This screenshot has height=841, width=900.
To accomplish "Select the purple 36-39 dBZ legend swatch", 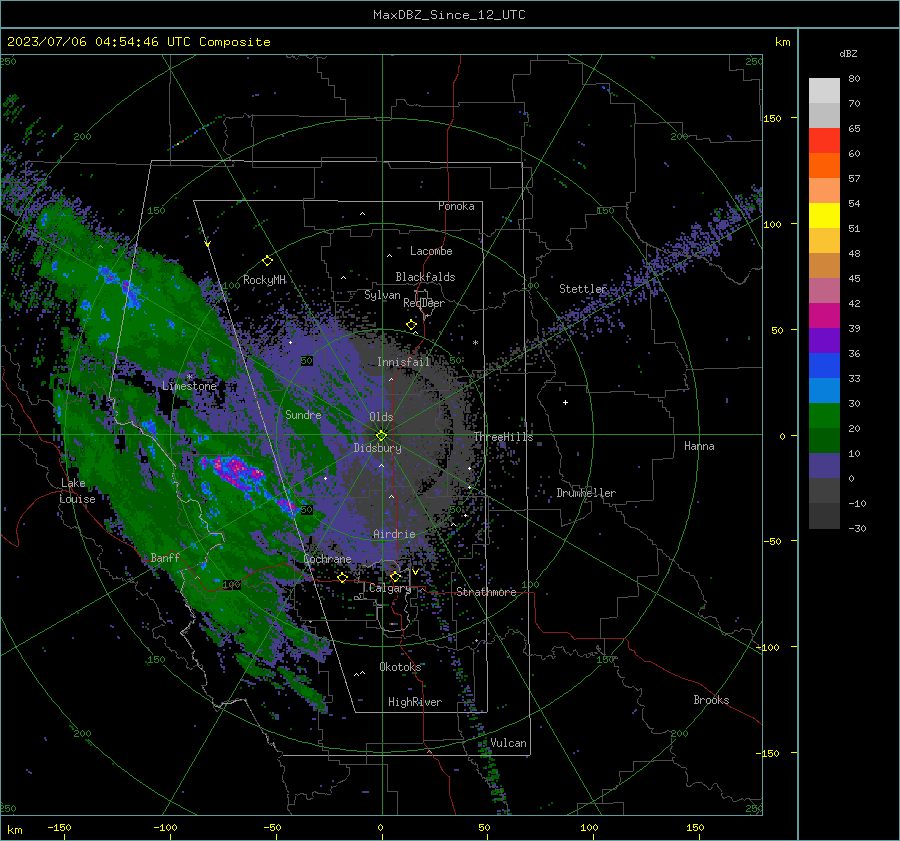I will [824, 340].
